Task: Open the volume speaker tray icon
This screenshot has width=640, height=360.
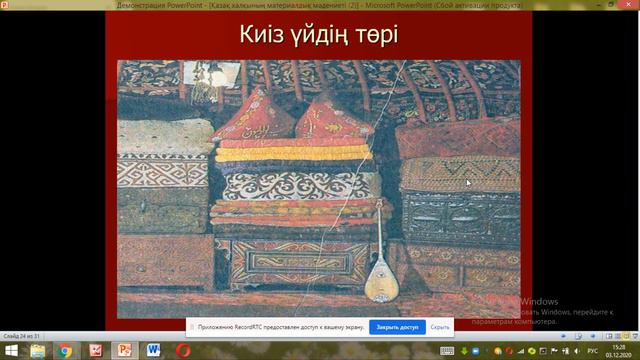Action: coord(577,351)
